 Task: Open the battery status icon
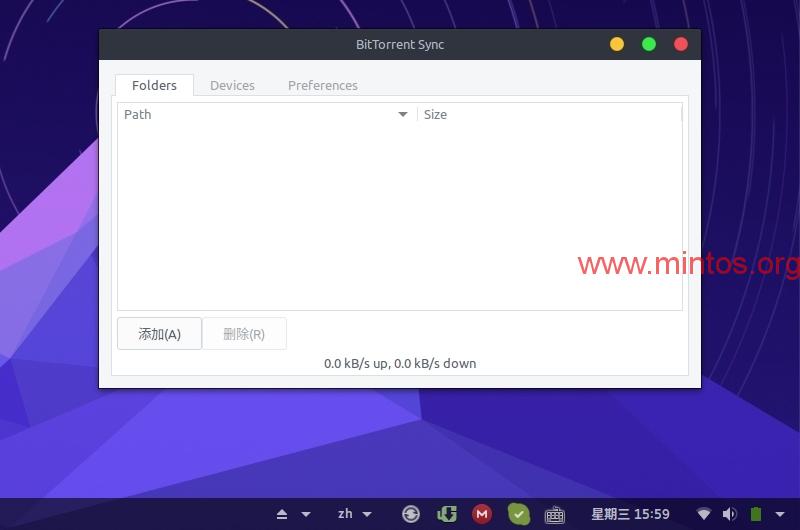756,514
